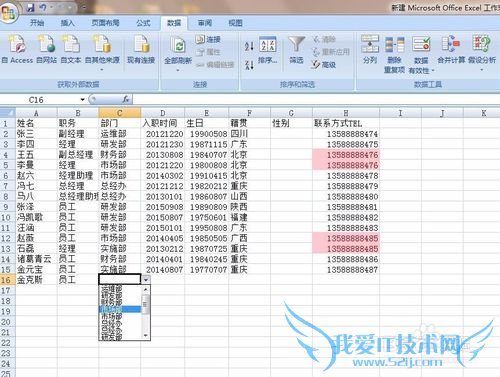Toggle the 筛选 filter funnel

[296, 50]
